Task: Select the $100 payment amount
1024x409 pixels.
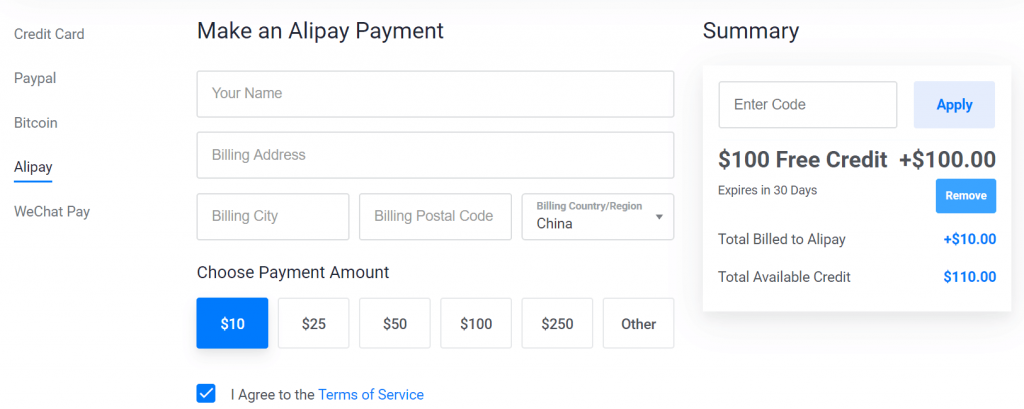Action: click(476, 323)
